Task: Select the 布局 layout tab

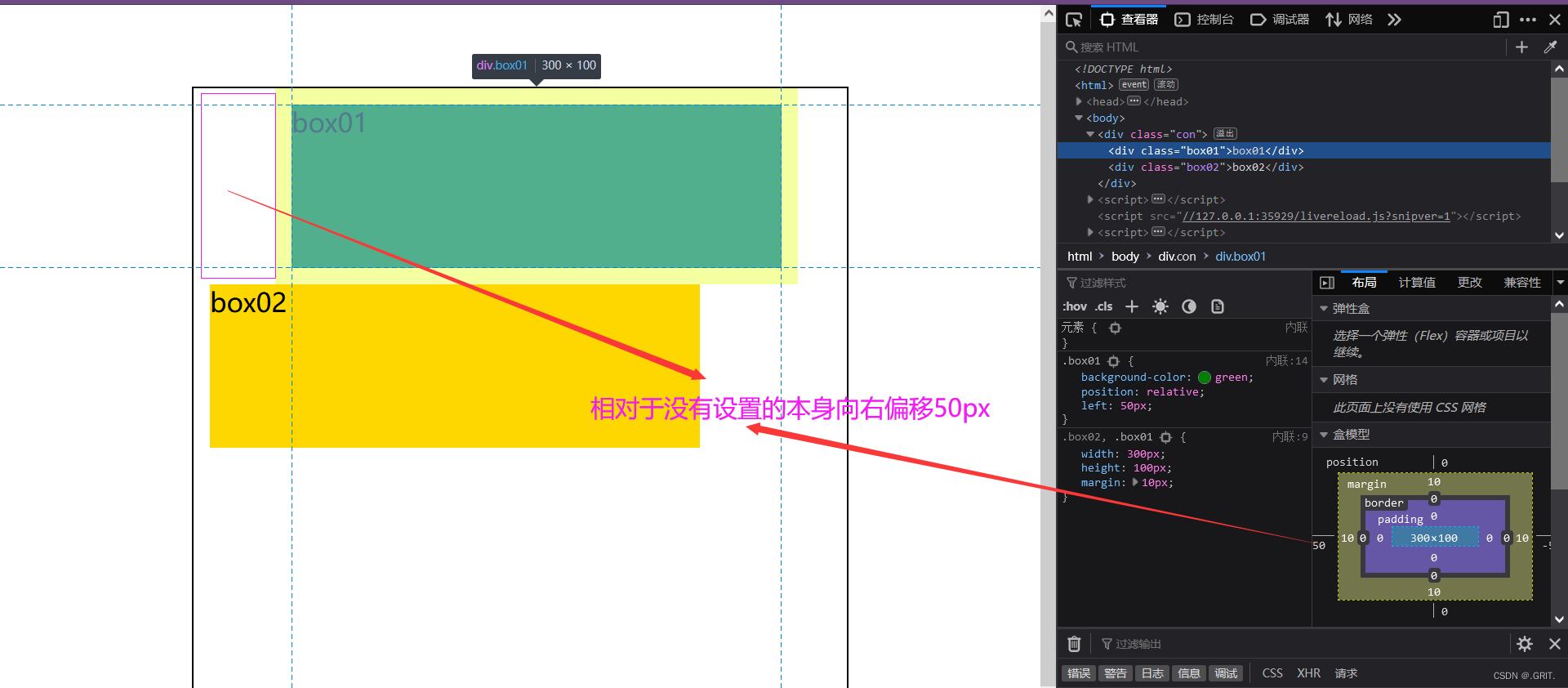Action: (x=1364, y=283)
